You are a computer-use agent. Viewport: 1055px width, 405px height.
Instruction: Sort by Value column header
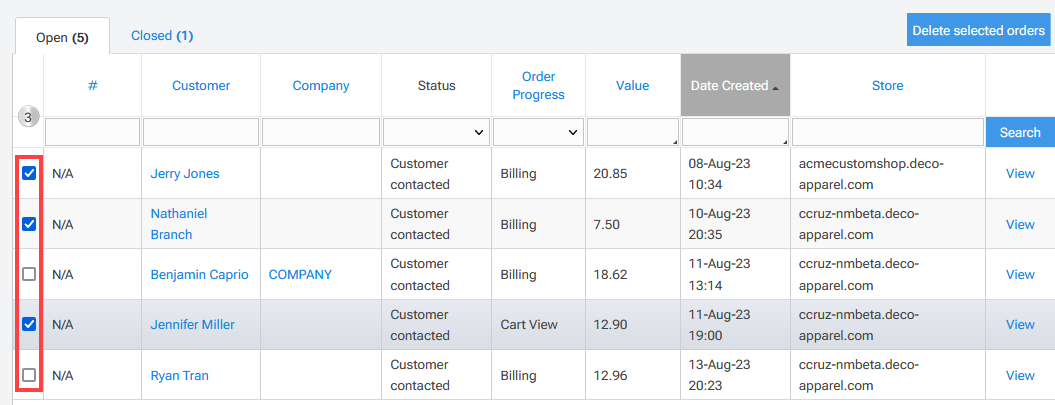[x=632, y=85]
